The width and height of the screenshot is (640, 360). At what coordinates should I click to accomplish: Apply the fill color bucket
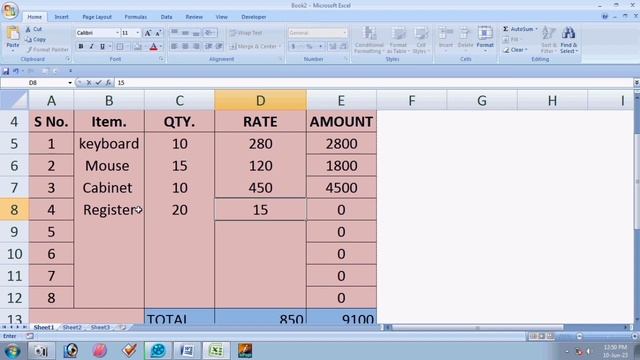point(138,47)
